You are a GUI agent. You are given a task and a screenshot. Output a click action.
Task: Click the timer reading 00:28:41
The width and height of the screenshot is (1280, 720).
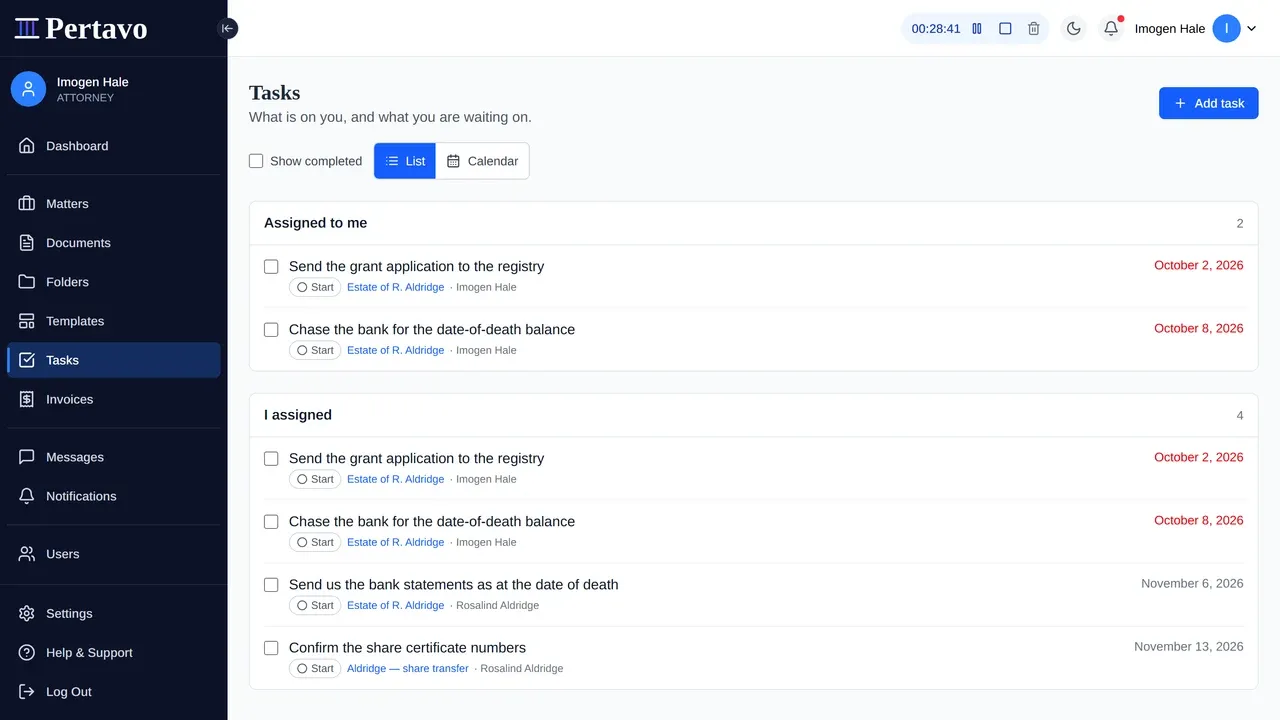(936, 29)
